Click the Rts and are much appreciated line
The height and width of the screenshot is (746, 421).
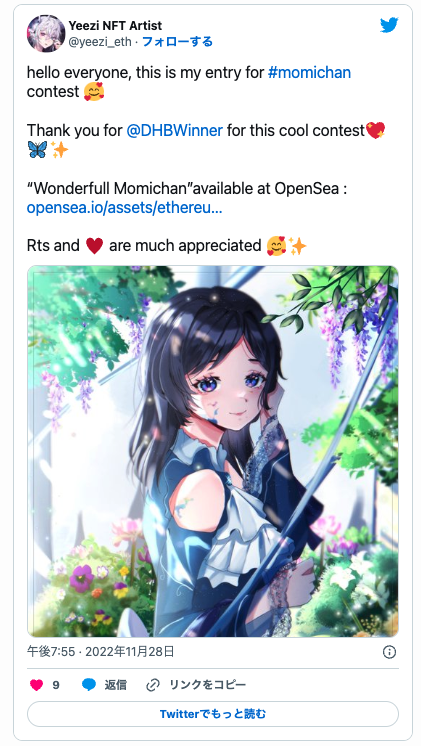point(166,246)
